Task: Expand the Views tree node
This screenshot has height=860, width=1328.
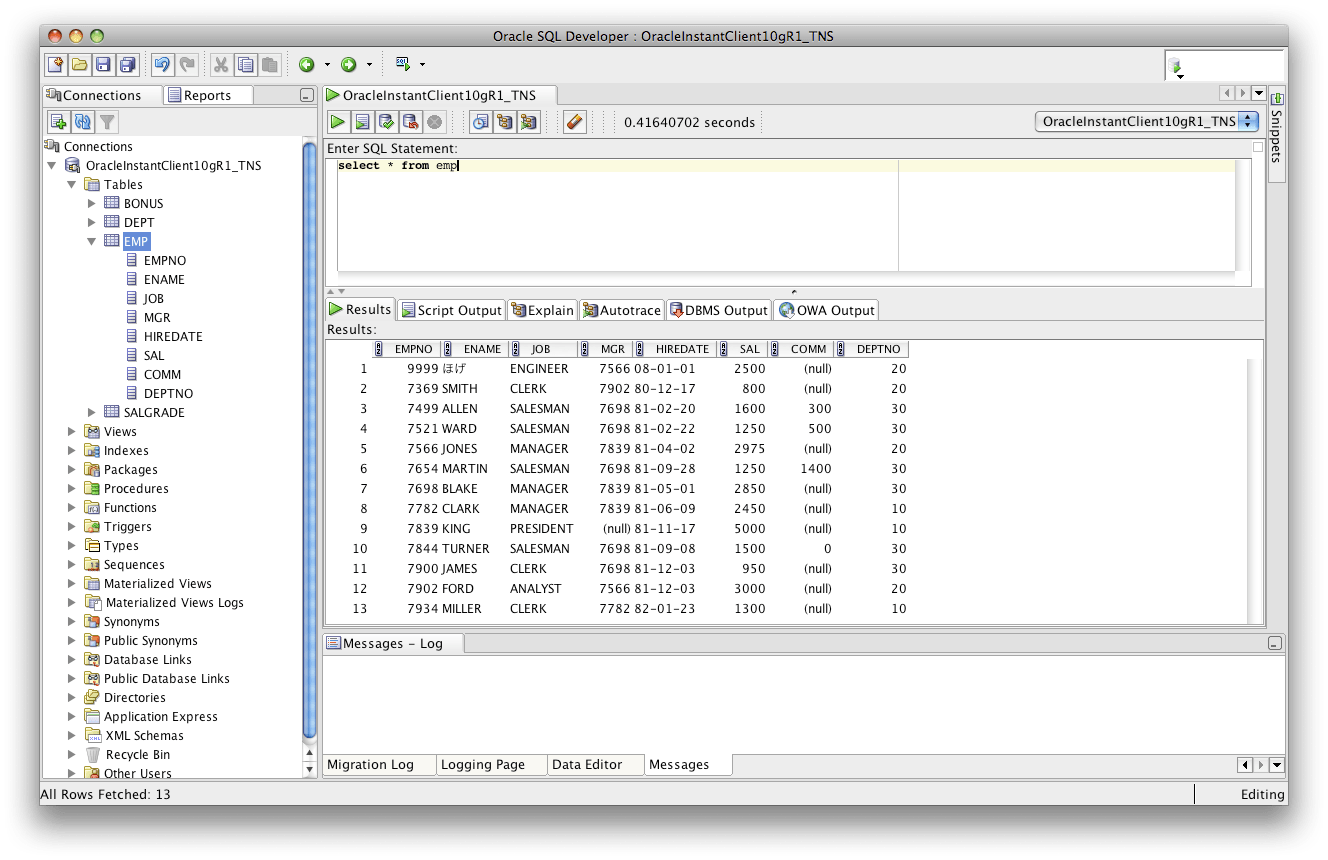Action: point(71,432)
